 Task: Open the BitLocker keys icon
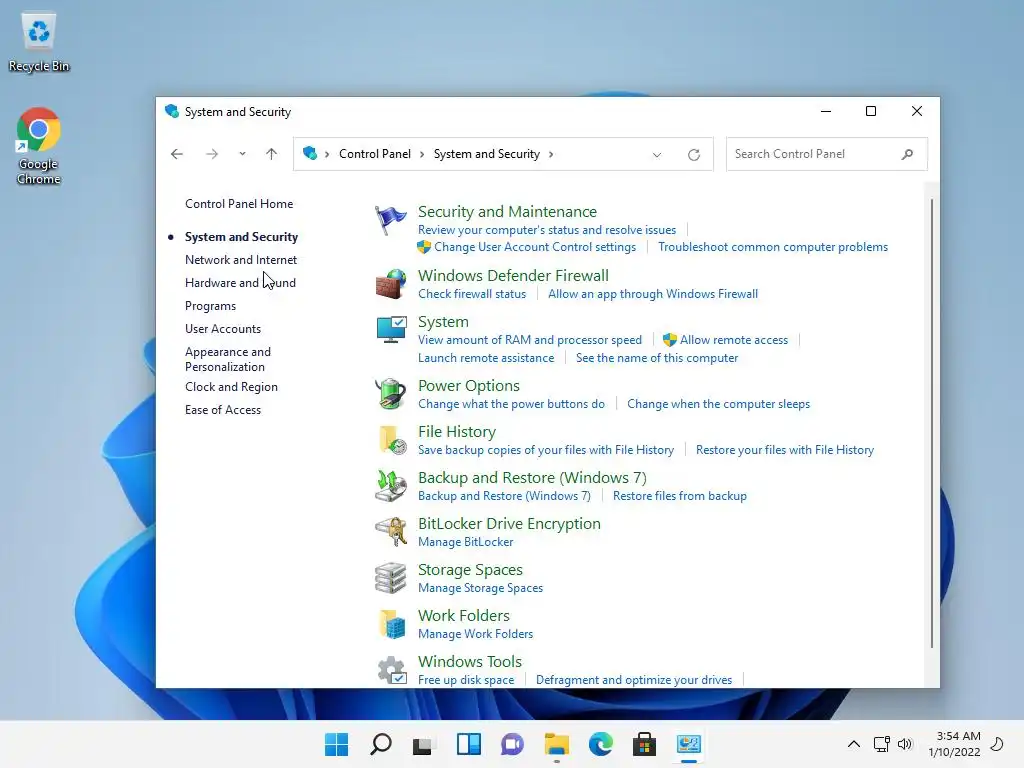pyautogui.click(x=391, y=532)
